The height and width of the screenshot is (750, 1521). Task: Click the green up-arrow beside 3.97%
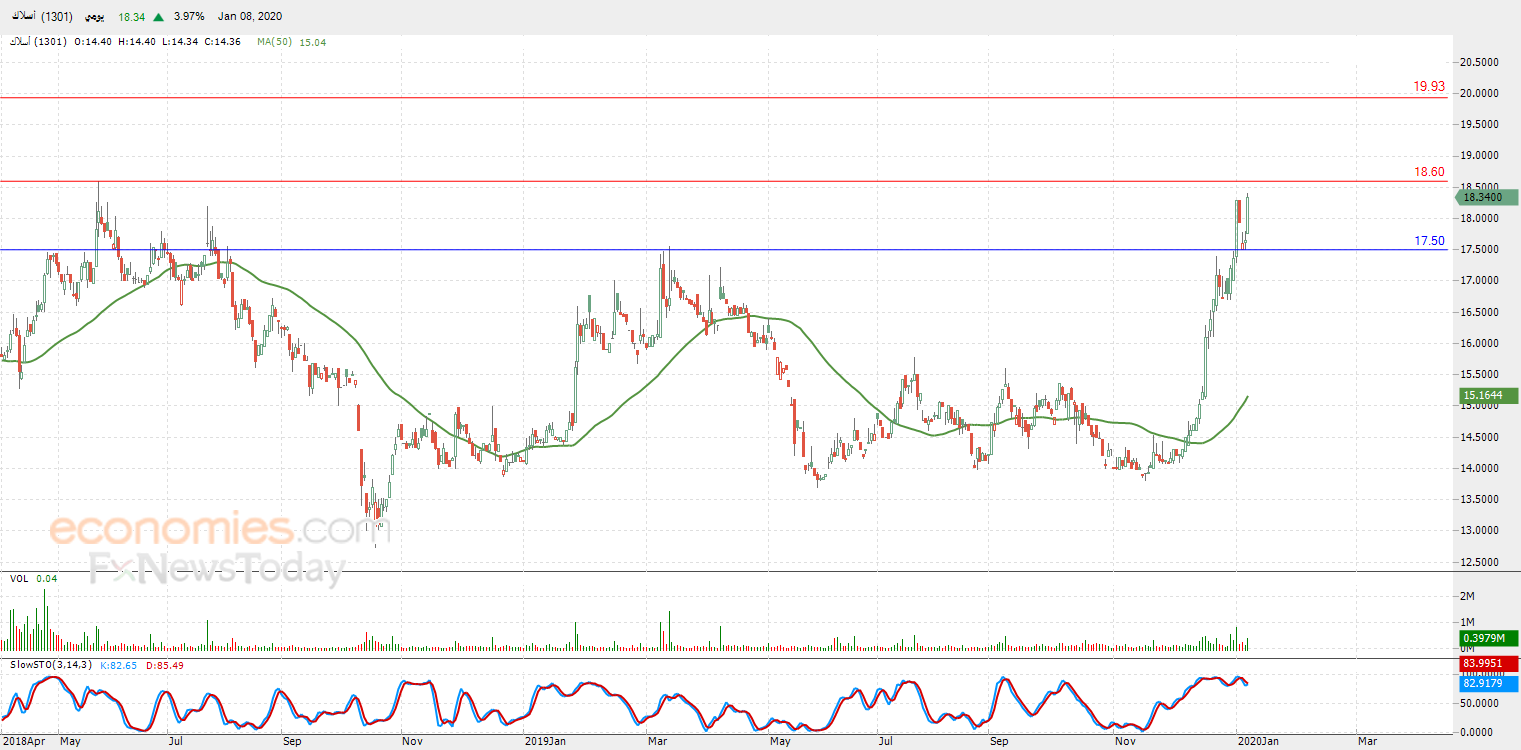click(x=158, y=17)
